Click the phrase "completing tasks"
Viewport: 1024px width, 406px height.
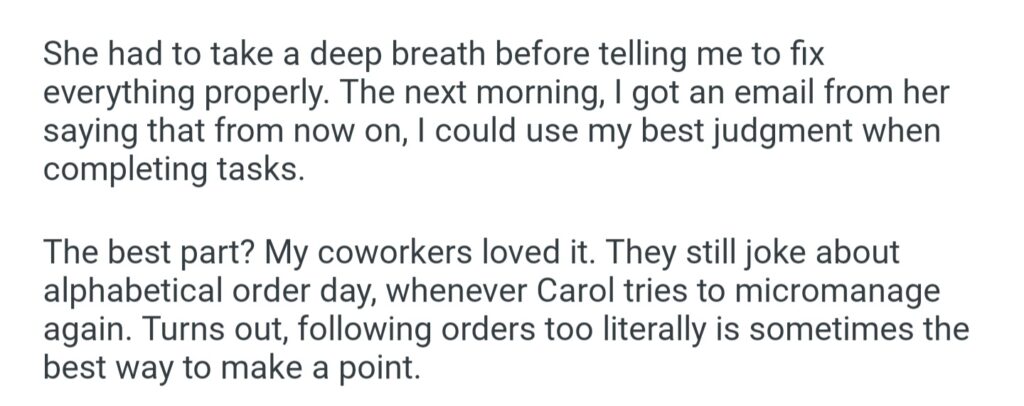coord(170,167)
